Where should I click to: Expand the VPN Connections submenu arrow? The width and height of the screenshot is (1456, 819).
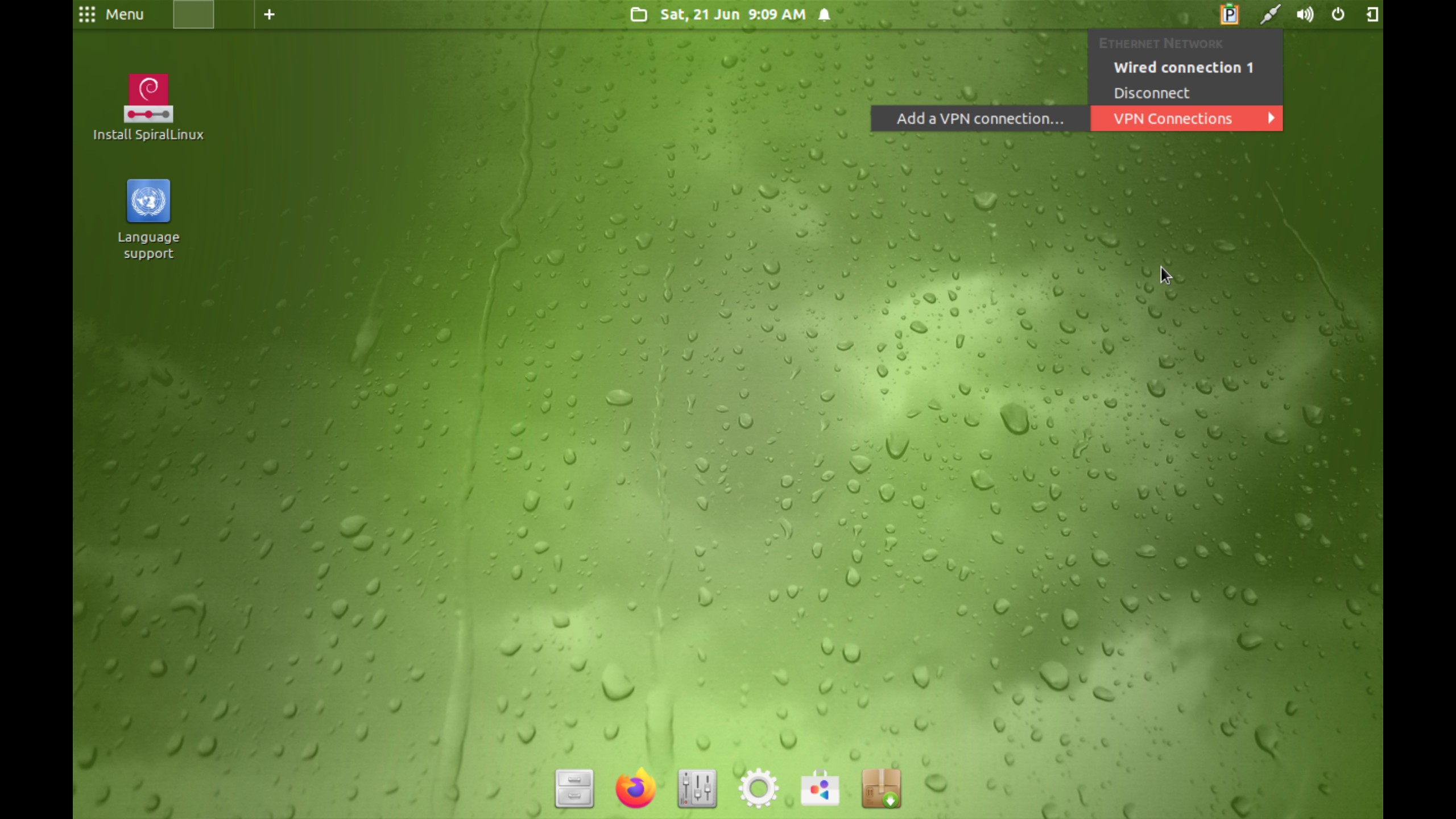pos(1271,118)
